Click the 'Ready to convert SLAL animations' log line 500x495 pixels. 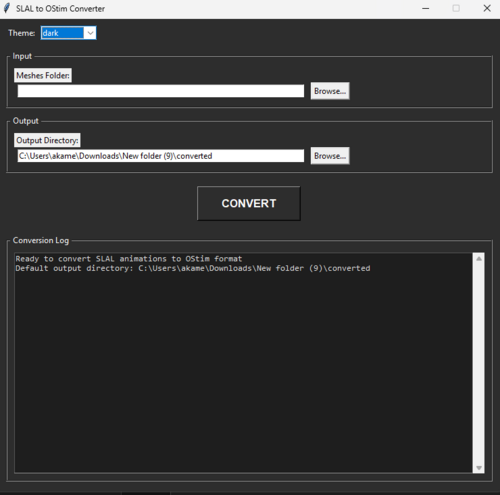pos(129,259)
